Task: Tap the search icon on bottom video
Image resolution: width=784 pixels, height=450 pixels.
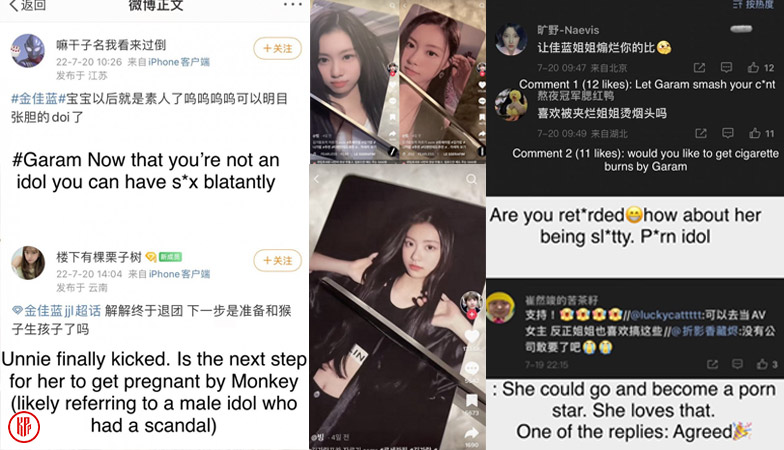Action: click(471, 179)
